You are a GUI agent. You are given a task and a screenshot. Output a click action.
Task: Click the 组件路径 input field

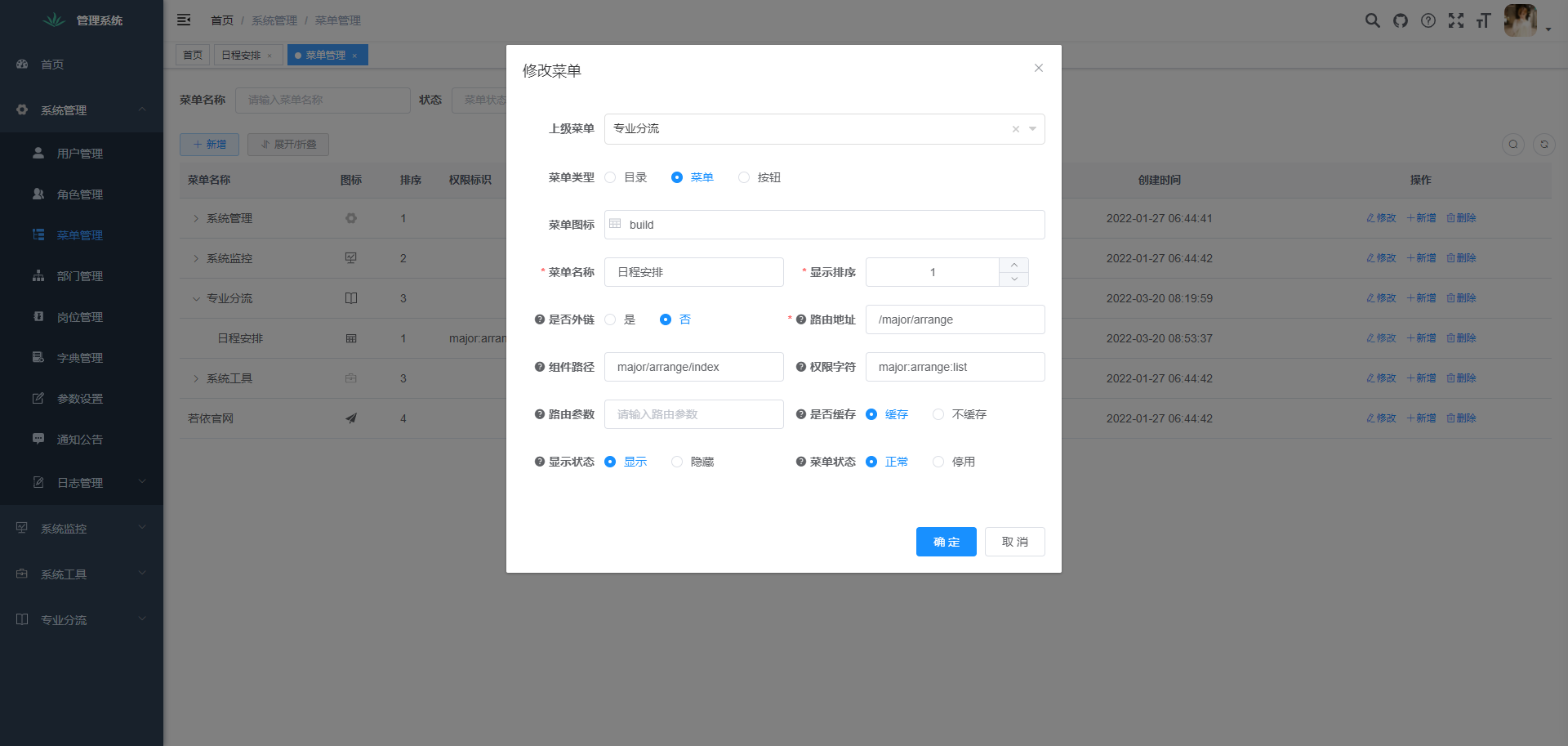[694, 367]
